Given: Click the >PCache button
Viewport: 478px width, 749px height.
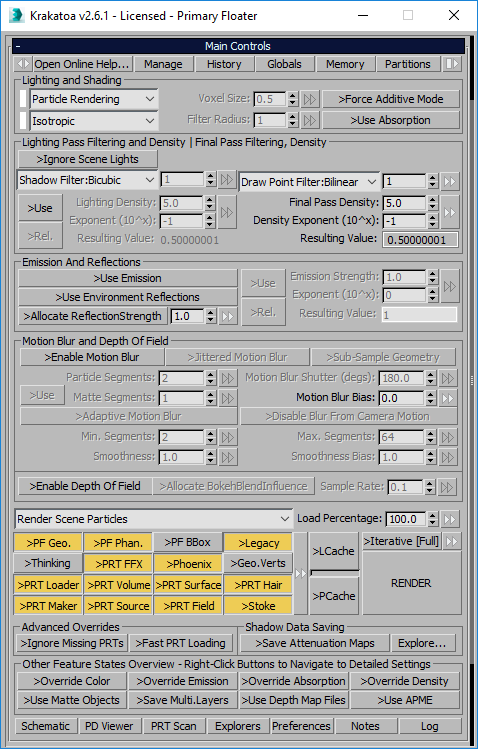Looking at the screenshot, I should point(334,596).
